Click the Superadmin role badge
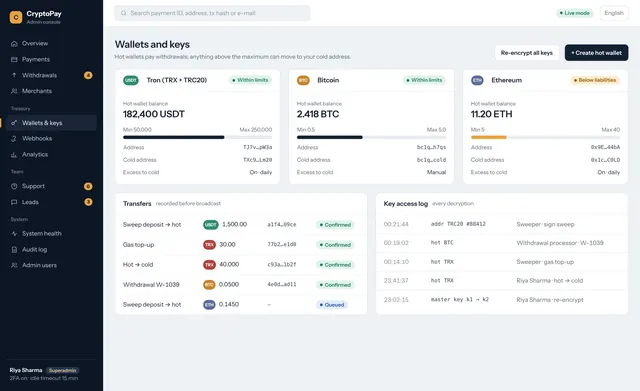Viewport: 640px width, 391px height. click(62, 370)
